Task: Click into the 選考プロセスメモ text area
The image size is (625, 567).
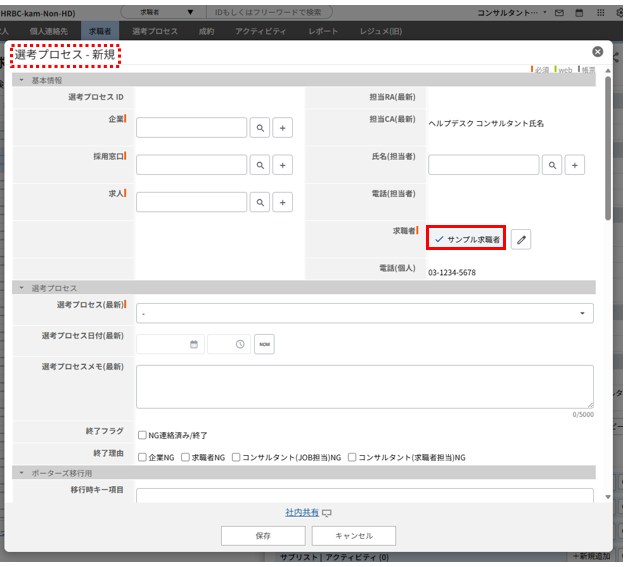Action: 364,385
